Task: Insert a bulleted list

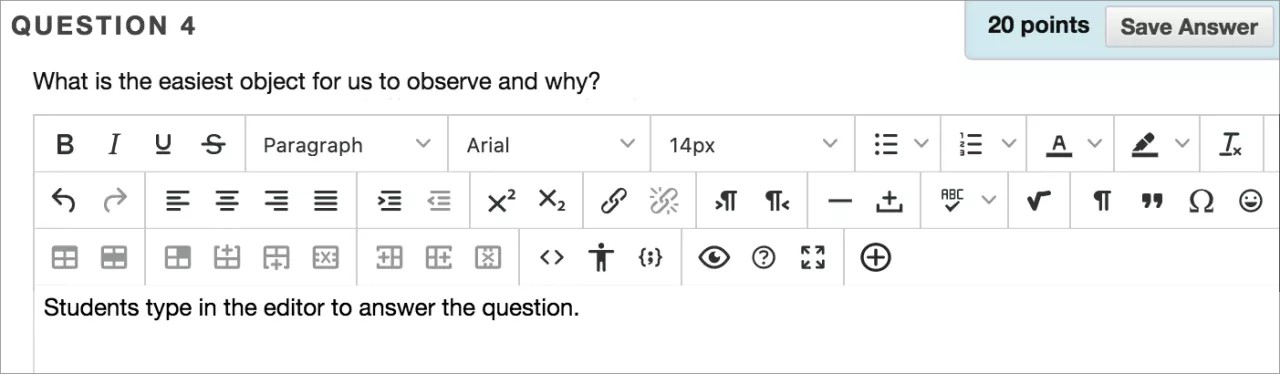Action: [x=885, y=145]
